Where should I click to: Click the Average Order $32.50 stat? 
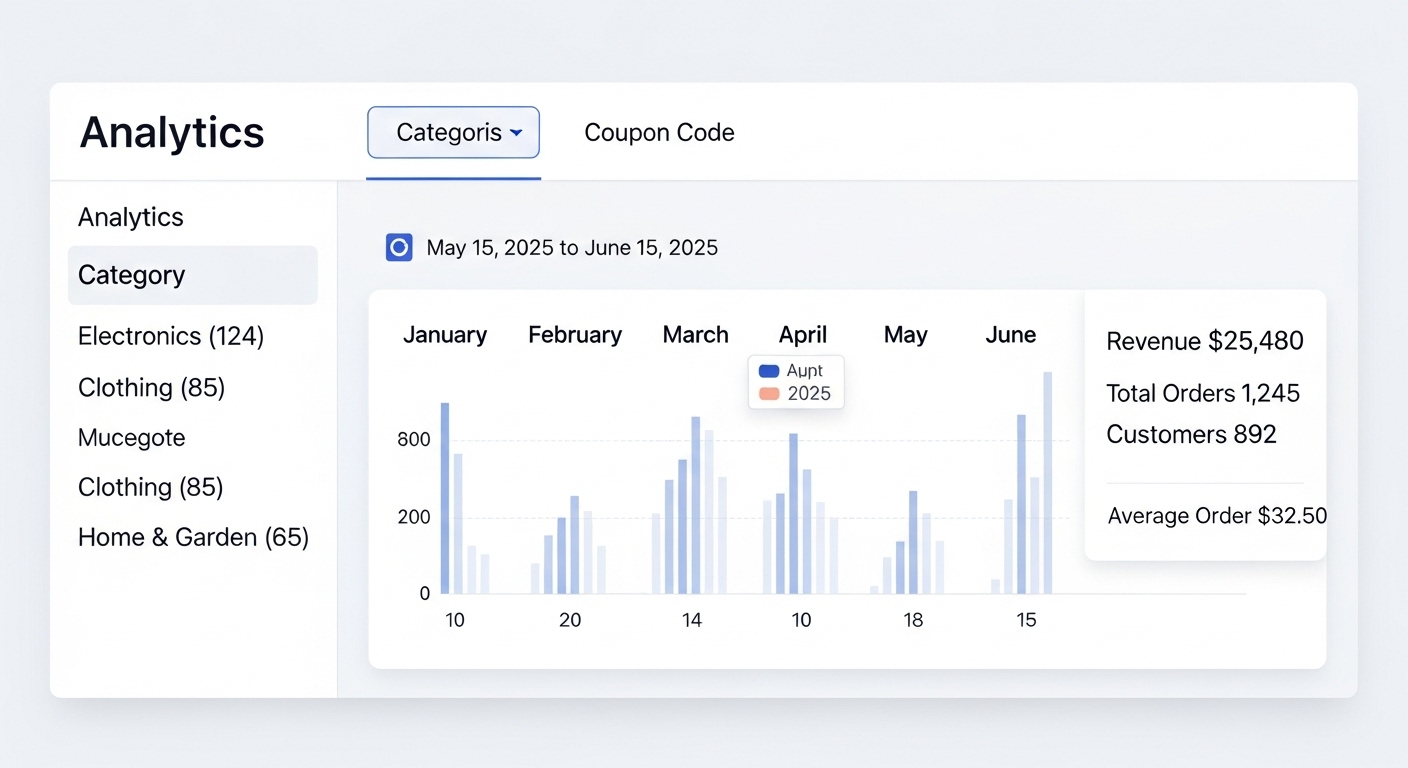(x=1216, y=516)
